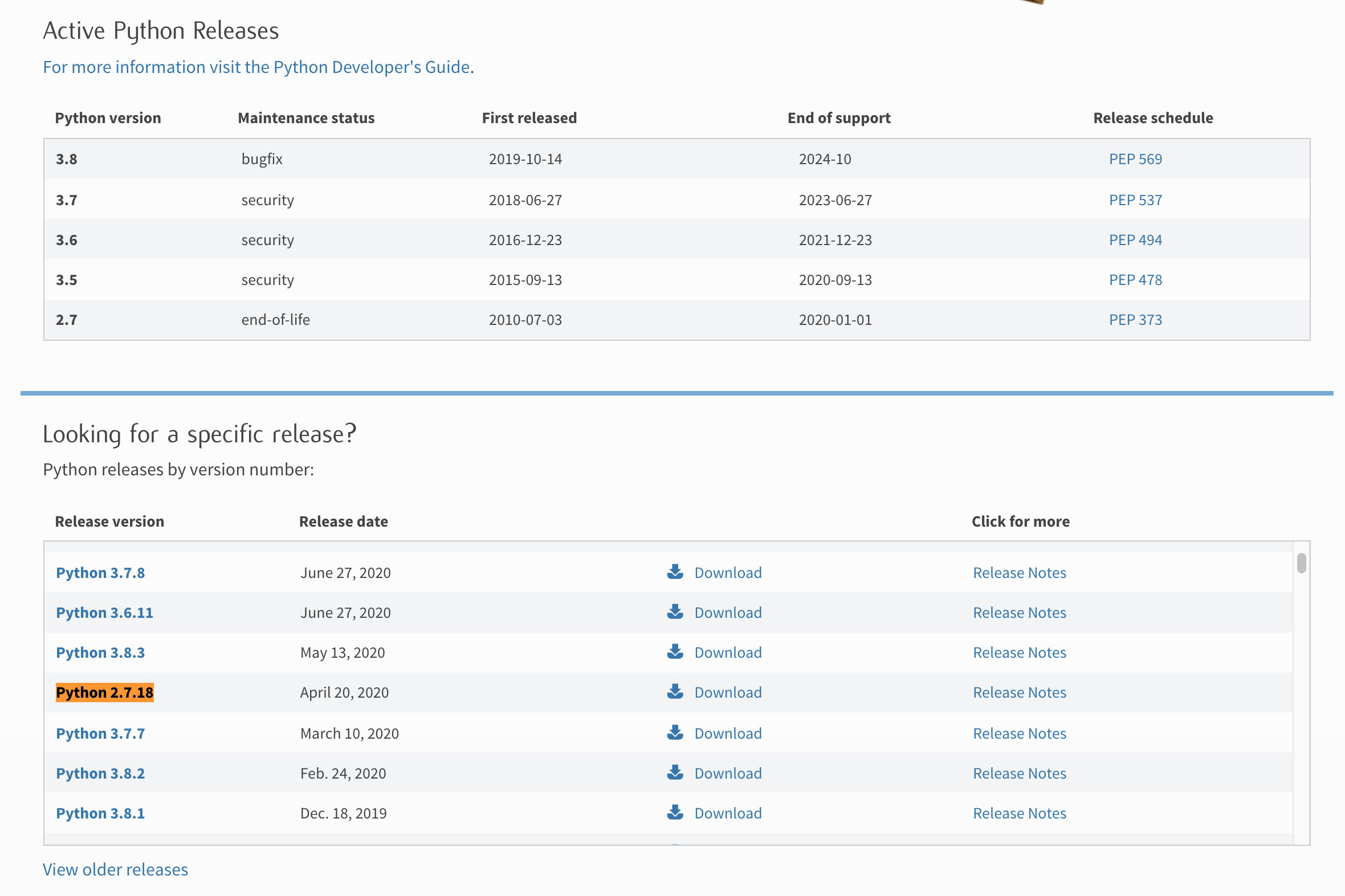Open PEP 373 release schedule
Screen dimensions: 1345x896
1135,320
